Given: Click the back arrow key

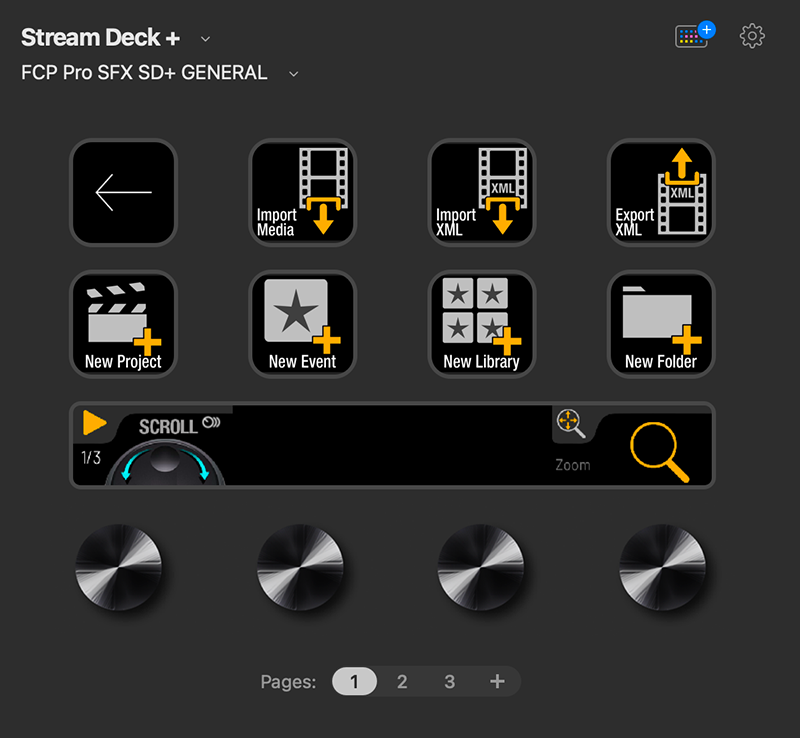Looking at the screenshot, I should (x=123, y=192).
